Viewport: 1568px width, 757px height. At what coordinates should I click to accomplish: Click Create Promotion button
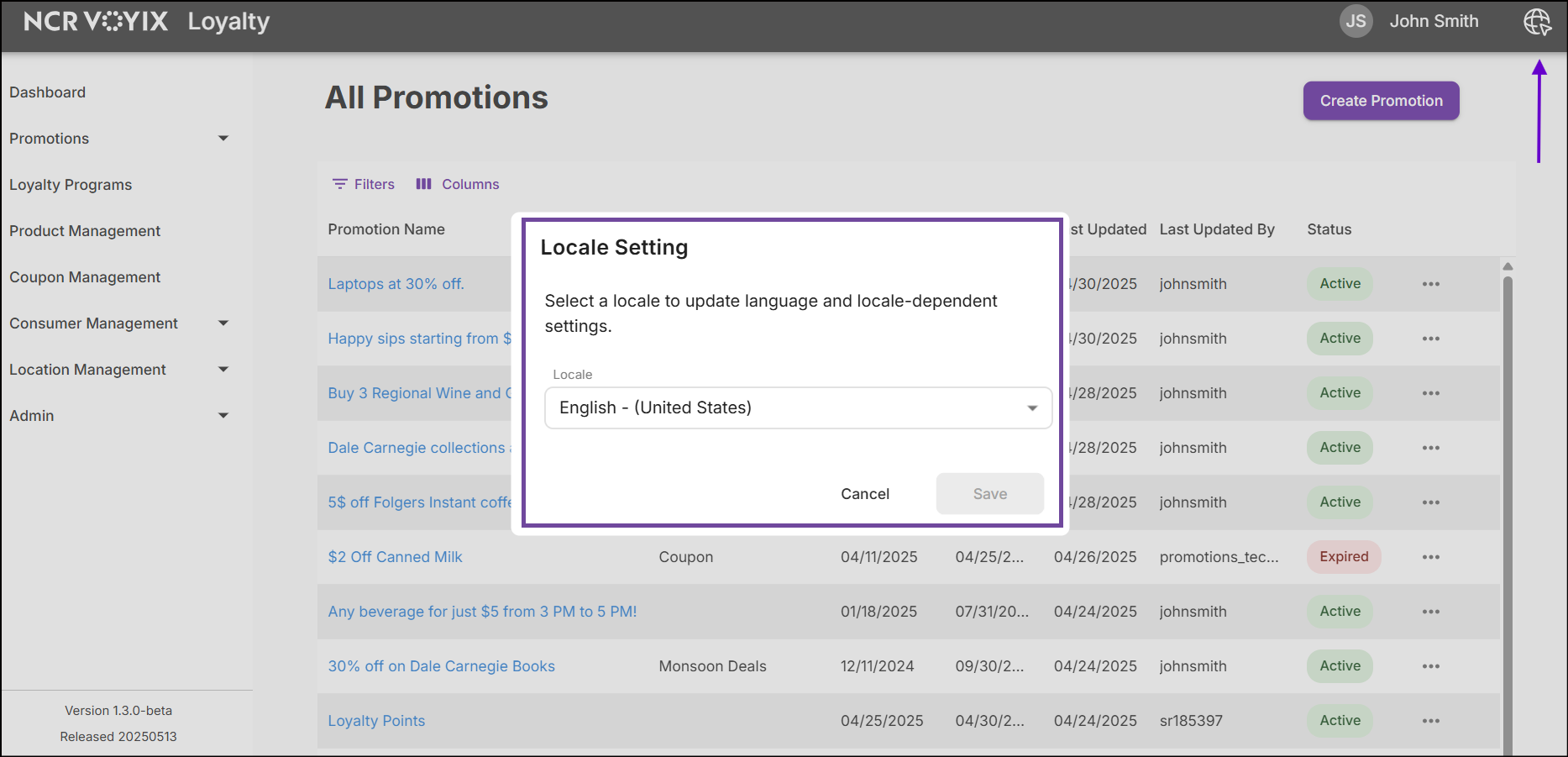tap(1381, 101)
